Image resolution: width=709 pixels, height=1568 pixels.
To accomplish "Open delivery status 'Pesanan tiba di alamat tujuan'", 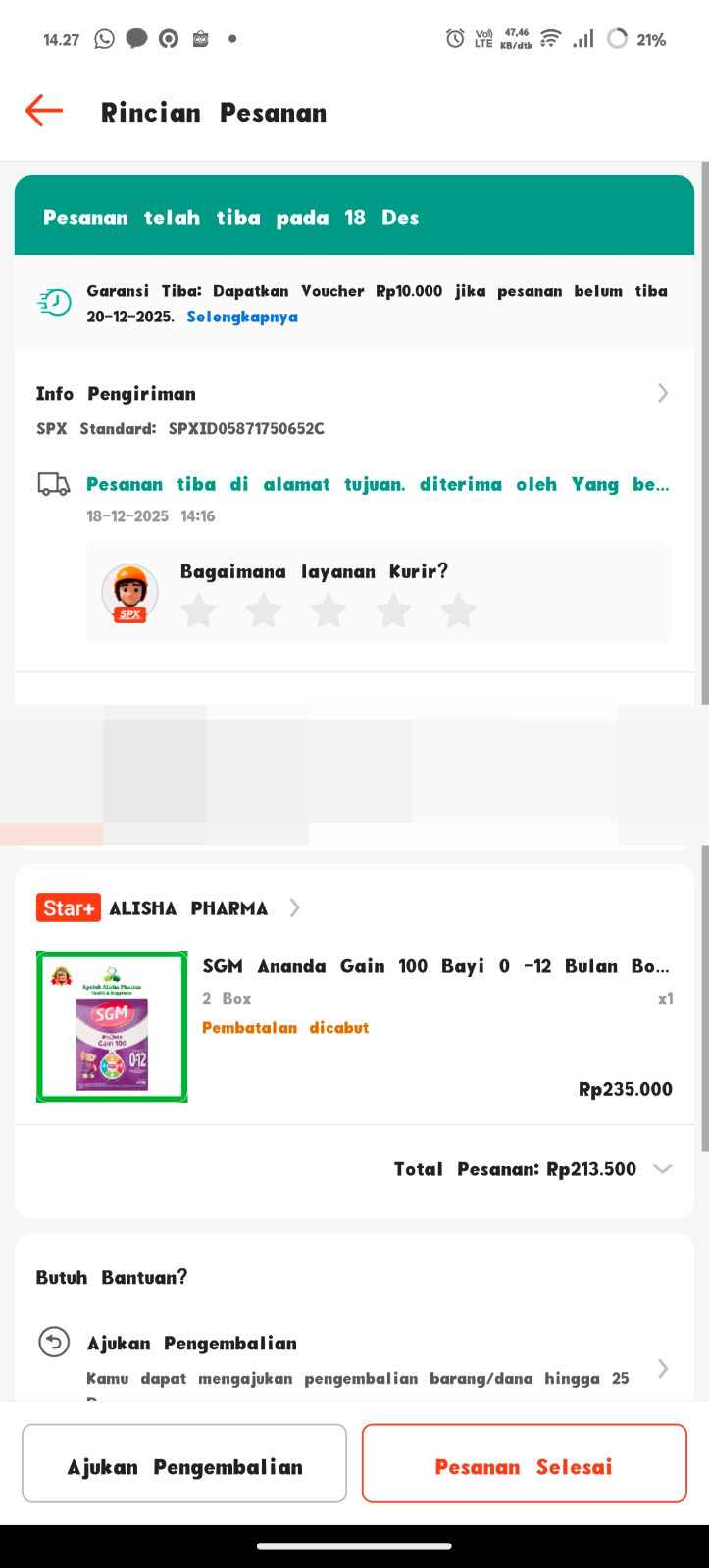I will click(378, 484).
